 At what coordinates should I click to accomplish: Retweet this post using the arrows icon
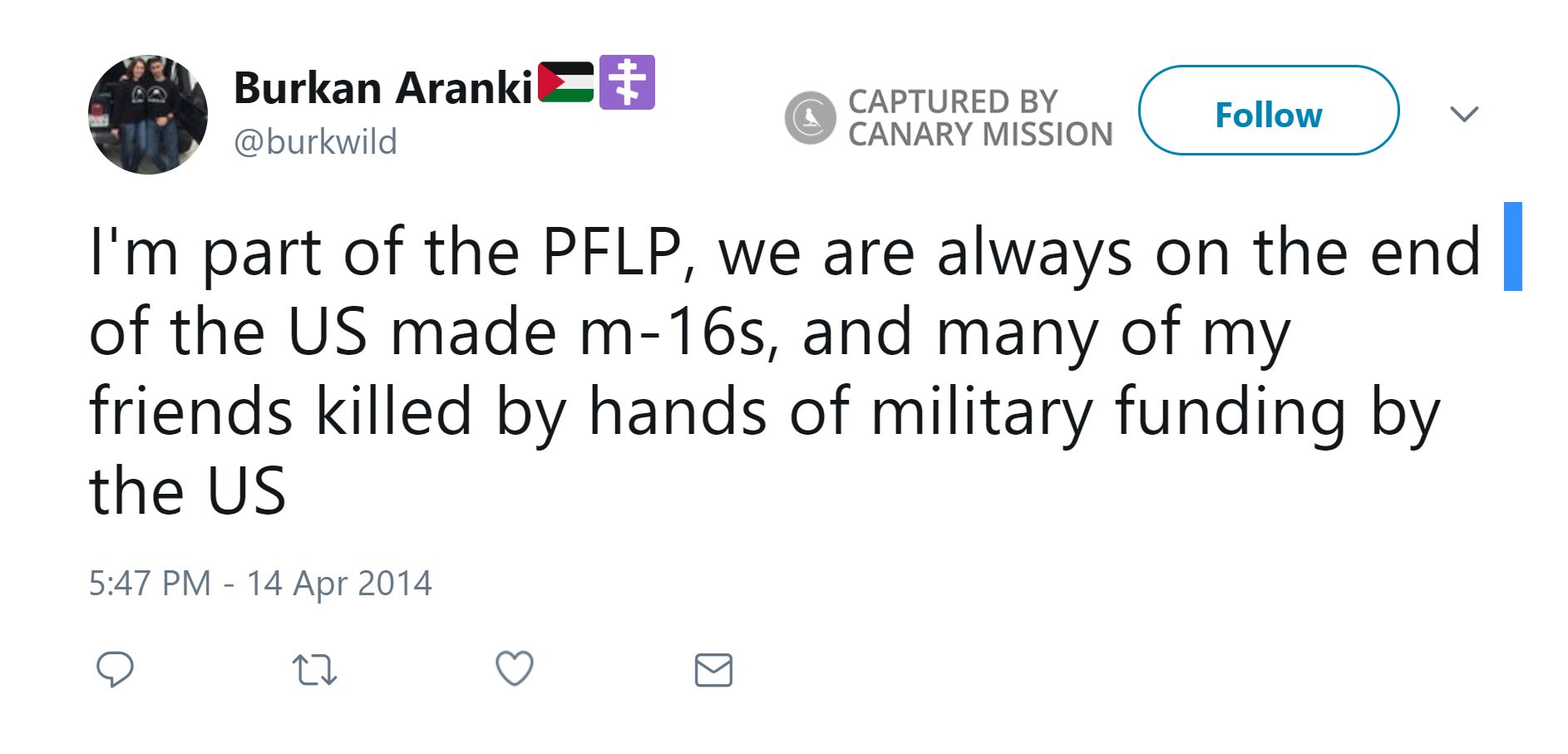click(x=314, y=669)
